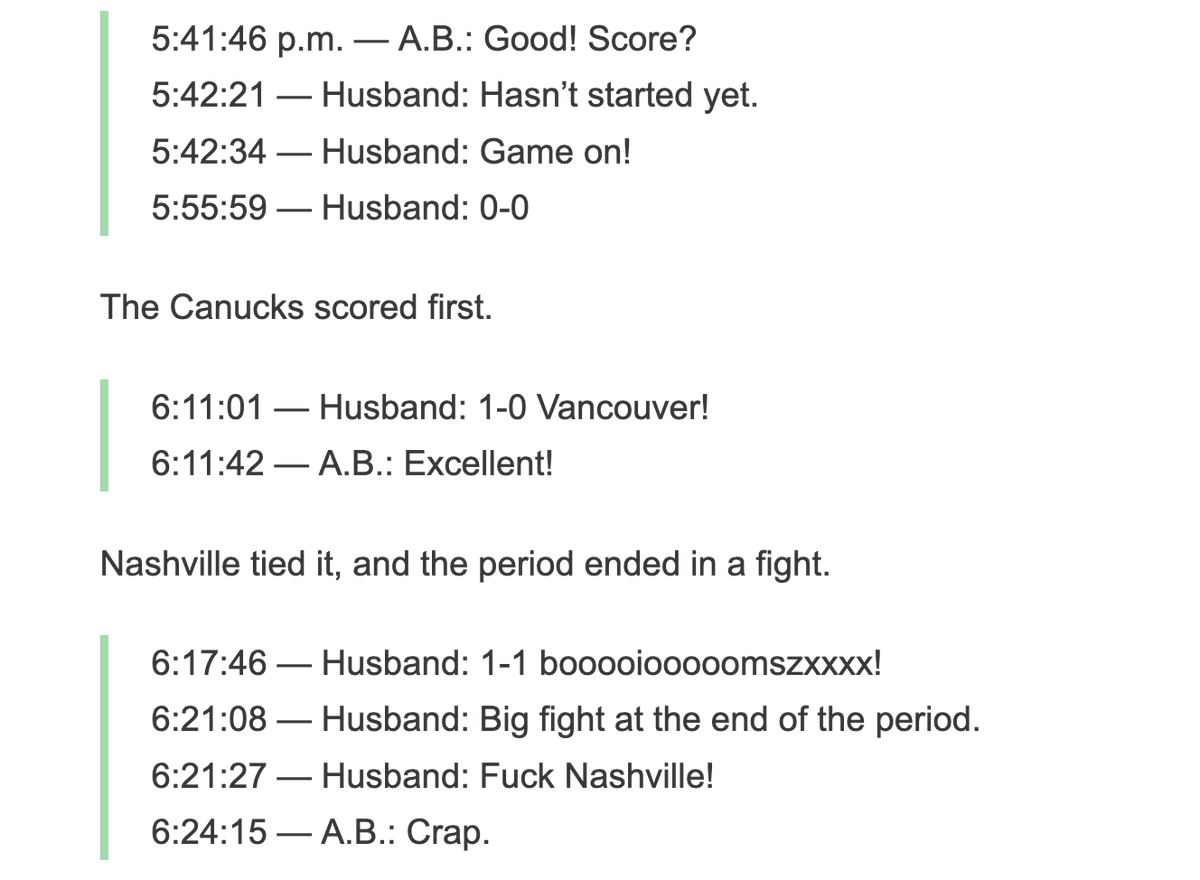This screenshot has width=1200, height=880.
Task: Click the paragraph 'The Canucks scored first.'
Action: [296, 307]
